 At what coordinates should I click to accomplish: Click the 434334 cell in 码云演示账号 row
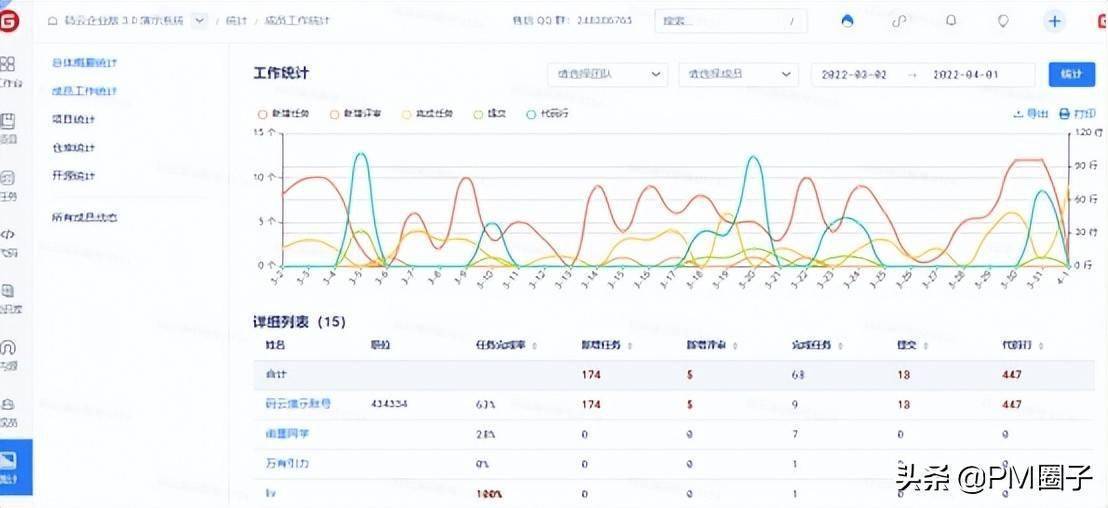389,403
